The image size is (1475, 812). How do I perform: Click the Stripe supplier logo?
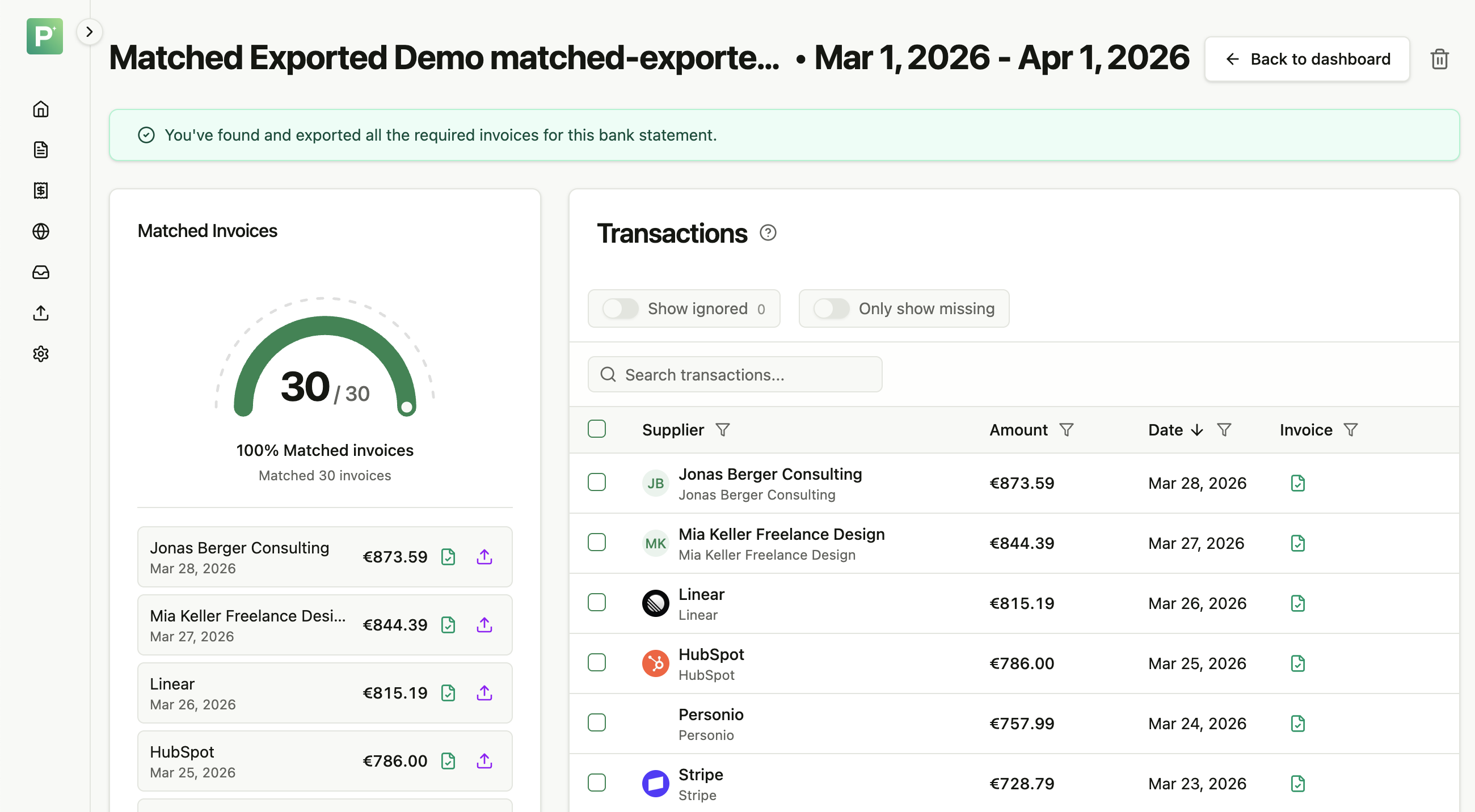(656, 784)
